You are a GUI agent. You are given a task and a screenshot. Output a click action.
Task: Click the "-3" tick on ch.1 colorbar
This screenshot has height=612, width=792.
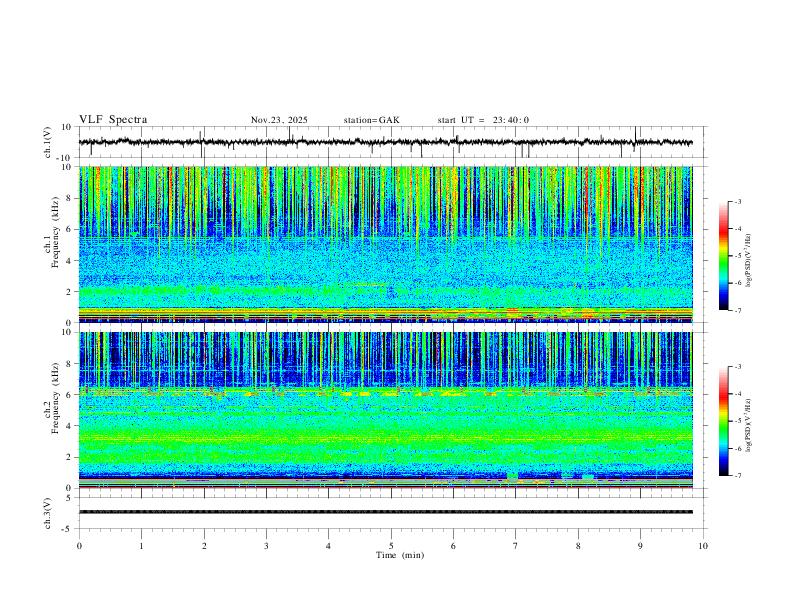click(737, 201)
